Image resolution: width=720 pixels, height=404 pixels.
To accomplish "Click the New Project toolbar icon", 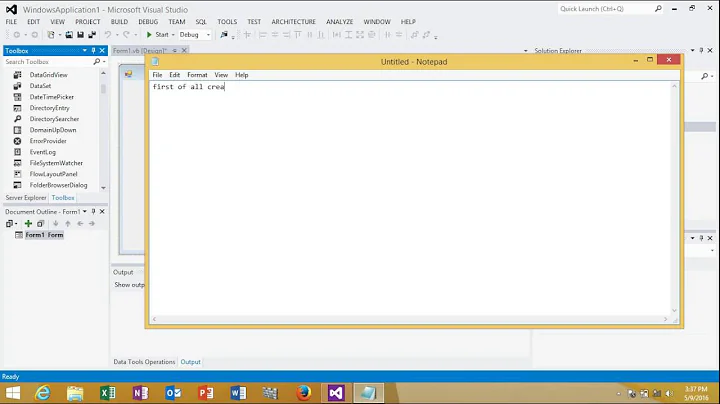I will (x=51, y=35).
